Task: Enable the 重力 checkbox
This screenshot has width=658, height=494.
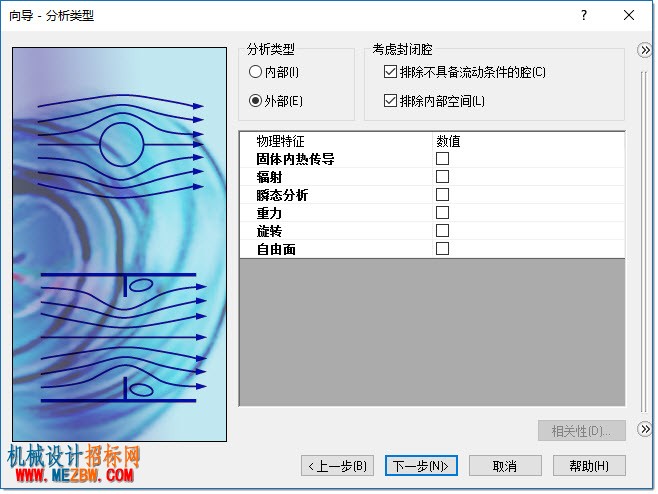Action: coord(442,213)
